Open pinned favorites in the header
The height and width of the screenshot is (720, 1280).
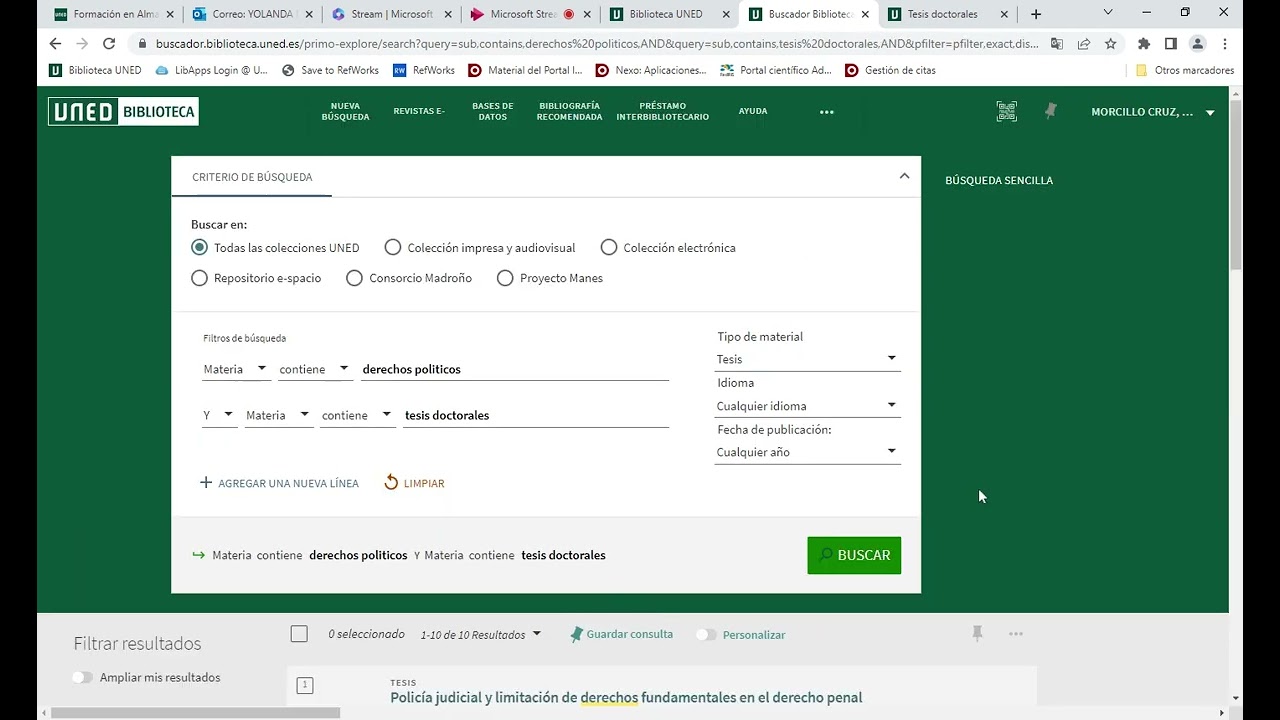1050,112
